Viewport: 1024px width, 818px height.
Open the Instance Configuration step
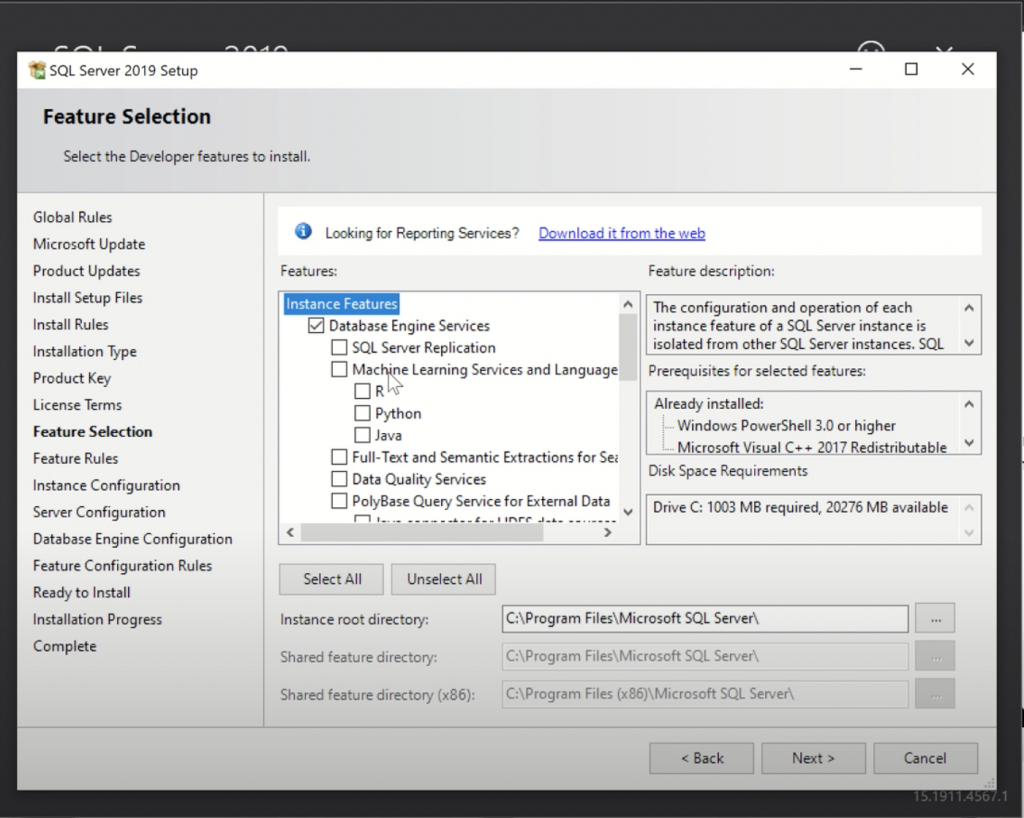(106, 485)
